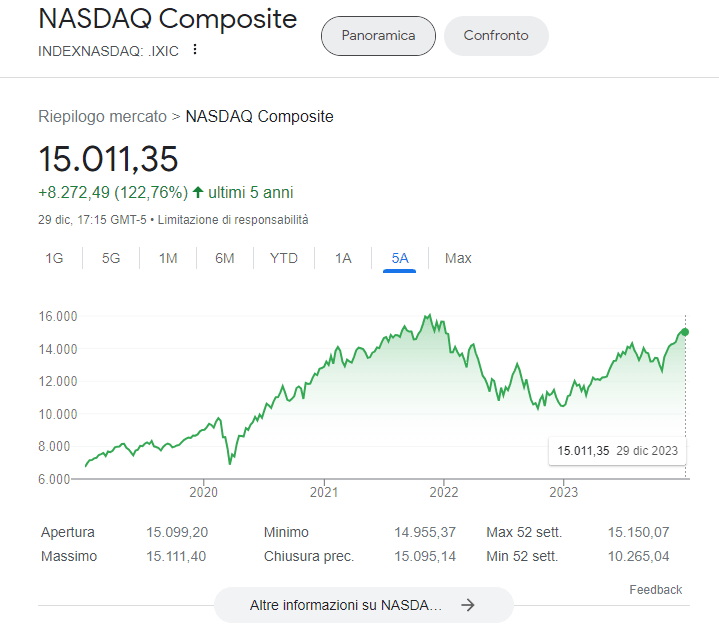Open Limitazione di responsabilità link
Screen dimensions: 719x631
click(x=233, y=219)
